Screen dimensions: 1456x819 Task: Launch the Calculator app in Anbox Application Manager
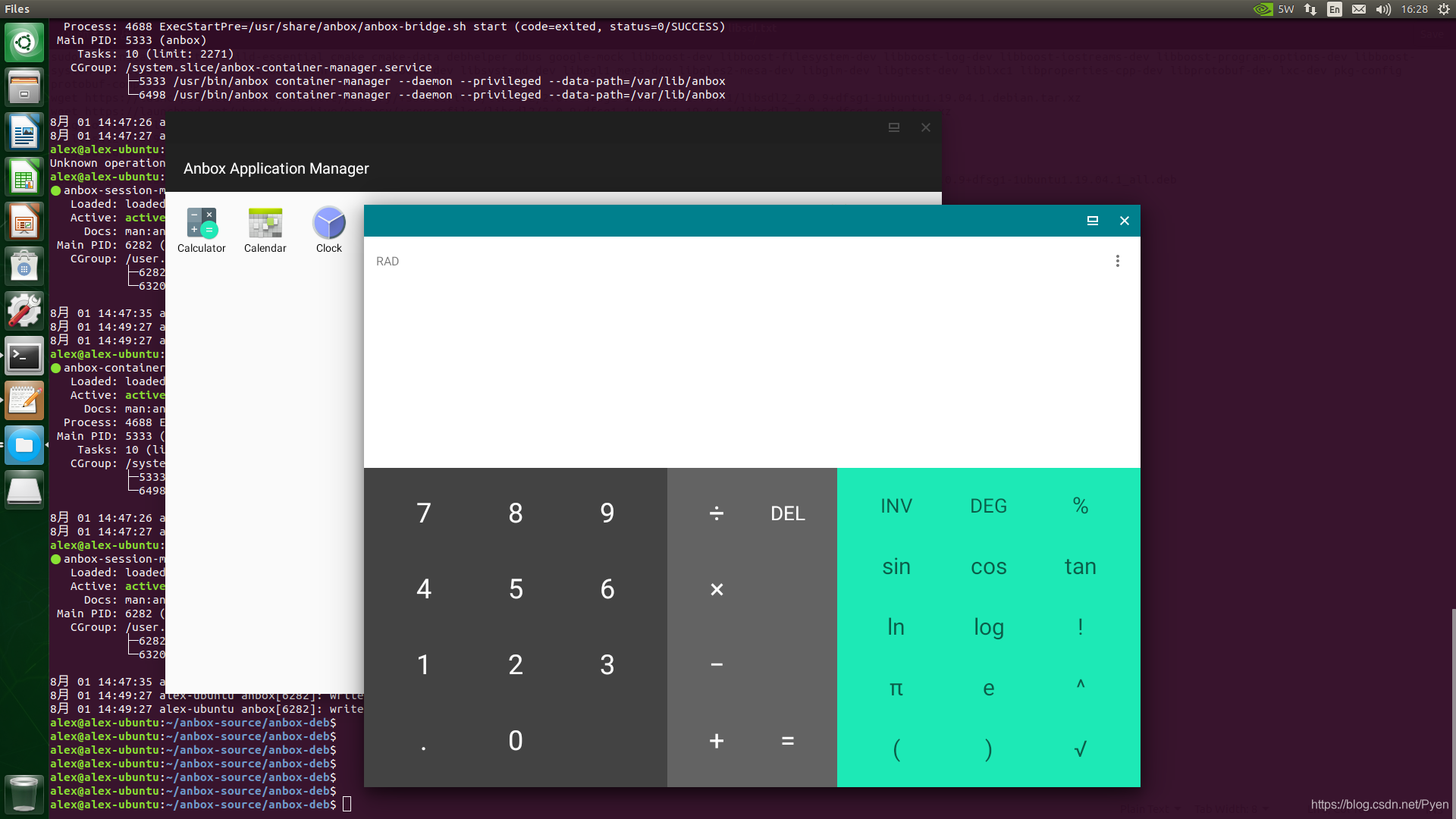[x=202, y=231]
